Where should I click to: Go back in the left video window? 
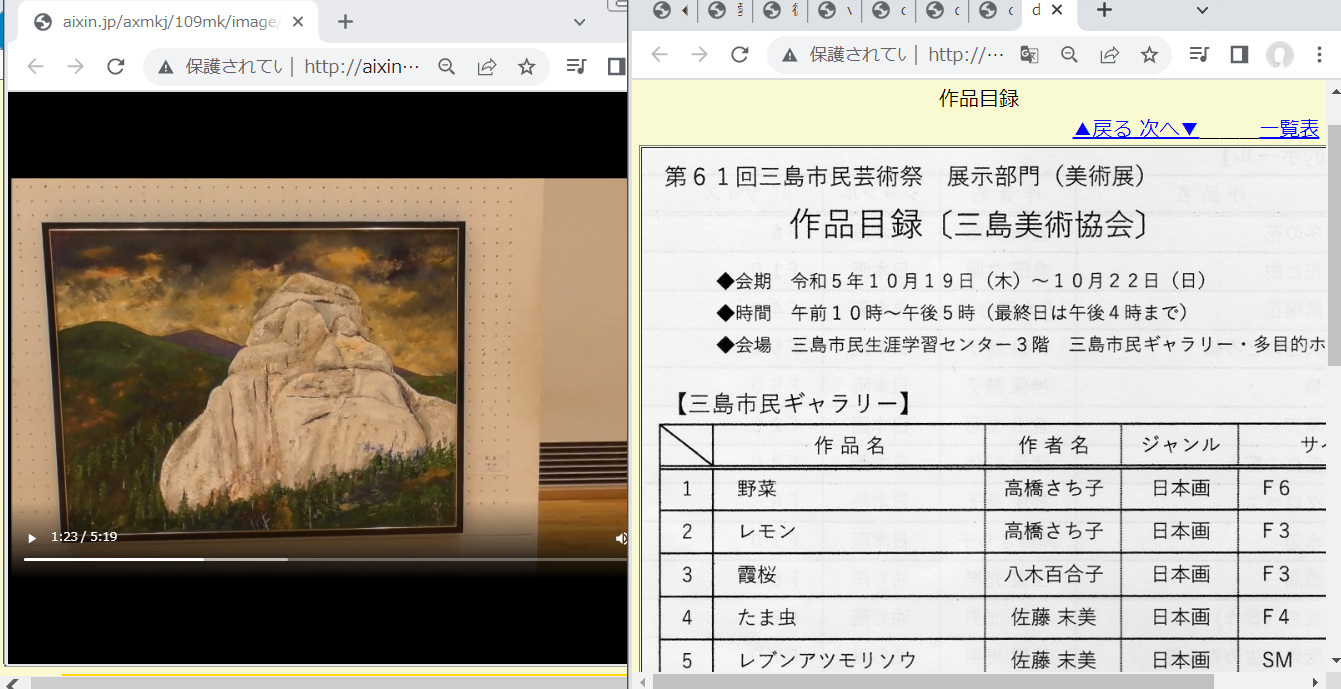point(35,67)
